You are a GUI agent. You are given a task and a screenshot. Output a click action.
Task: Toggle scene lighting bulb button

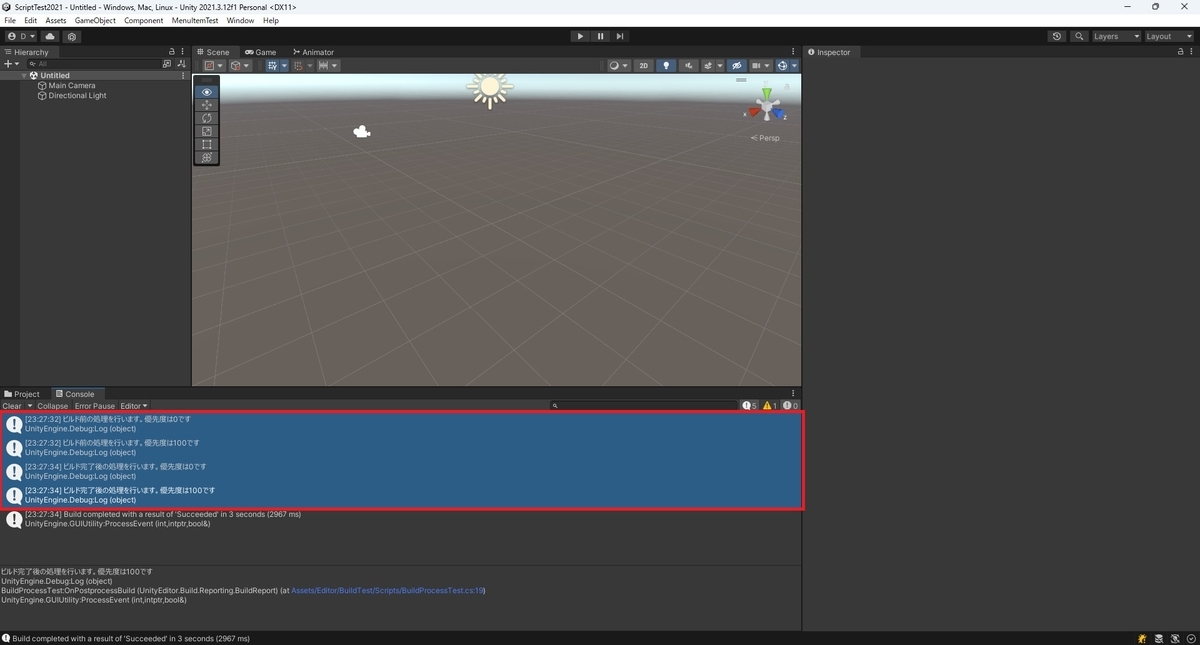[667, 66]
